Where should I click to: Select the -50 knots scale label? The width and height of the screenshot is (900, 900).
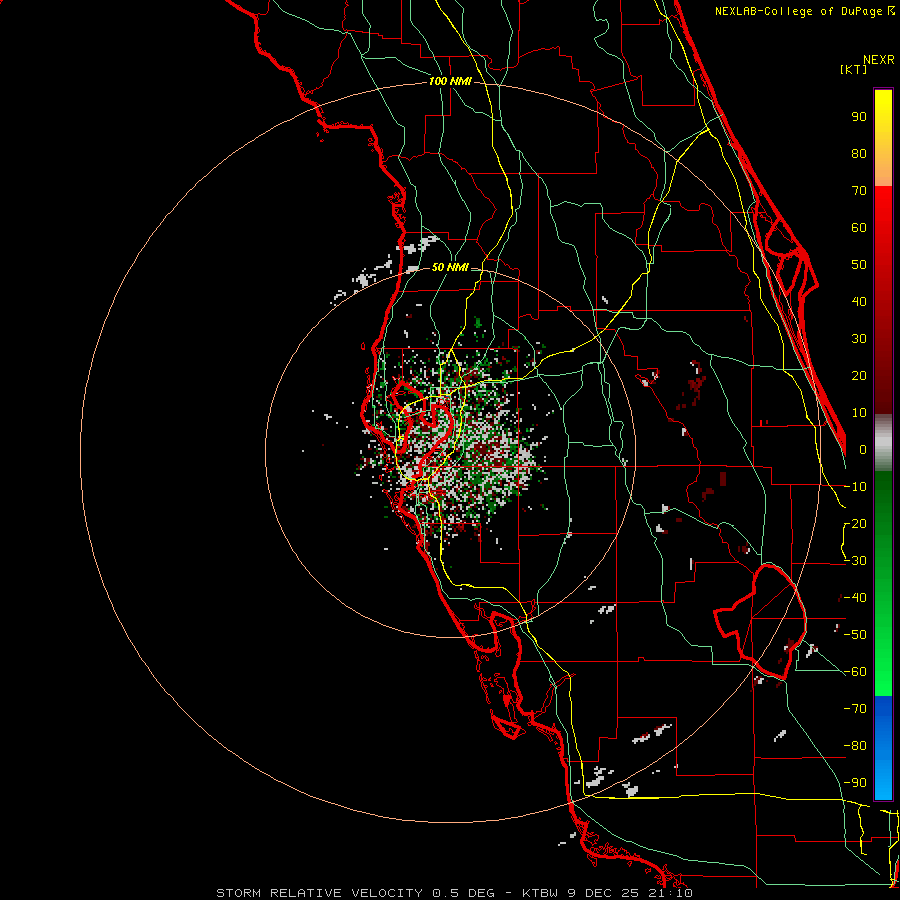click(x=855, y=635)
